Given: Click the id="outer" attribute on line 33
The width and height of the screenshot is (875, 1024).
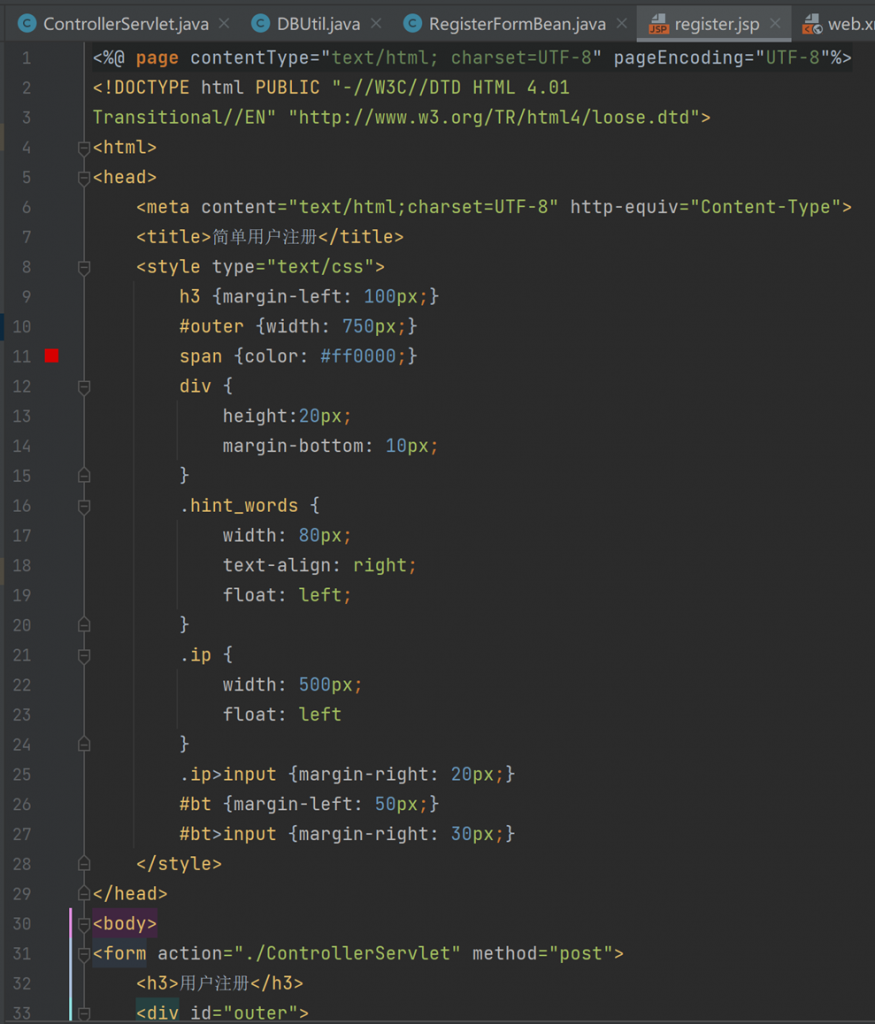Looking at the screenshot, I should (x=244, y=1014).
